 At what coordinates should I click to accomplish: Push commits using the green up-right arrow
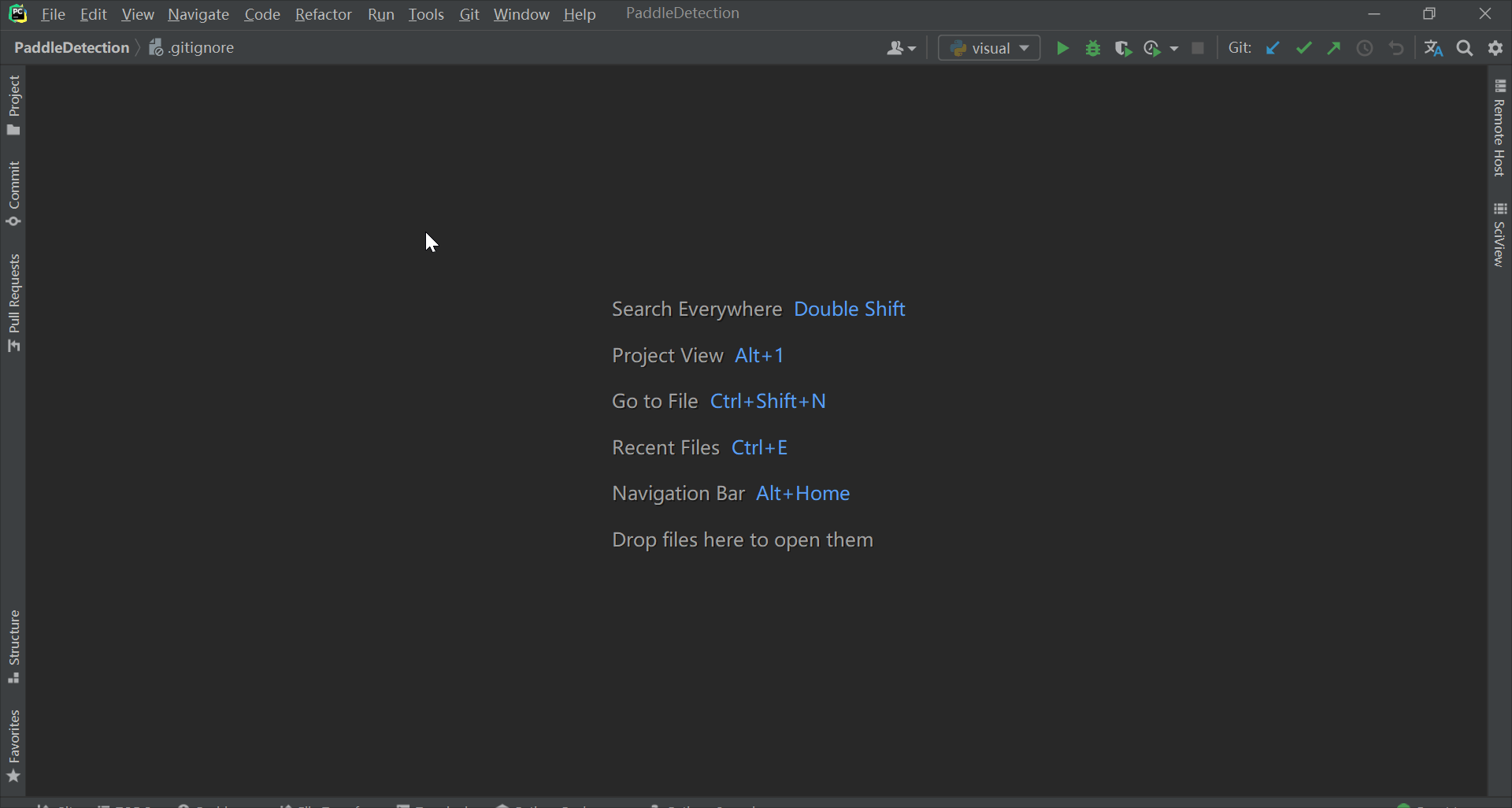click(1334, 49)
